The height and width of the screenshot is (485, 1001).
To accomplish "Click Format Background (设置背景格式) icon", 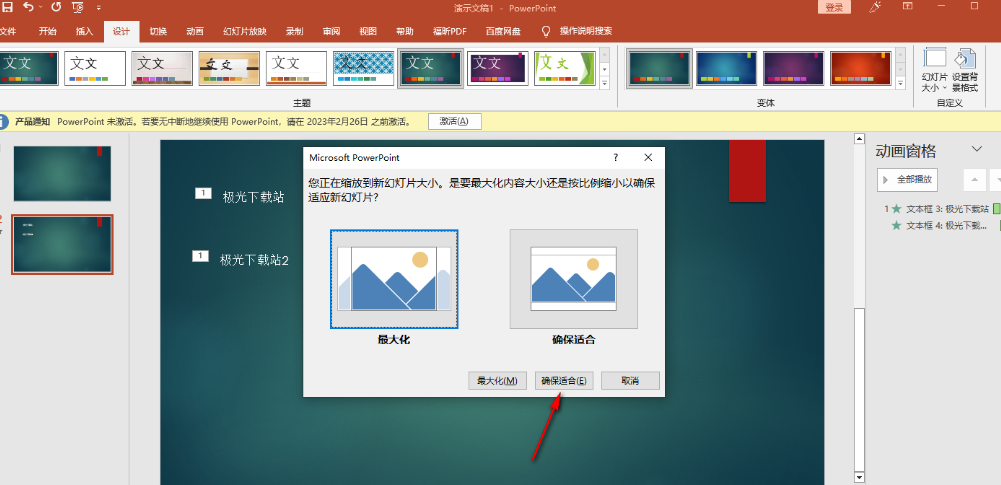I will click(965, 69).
